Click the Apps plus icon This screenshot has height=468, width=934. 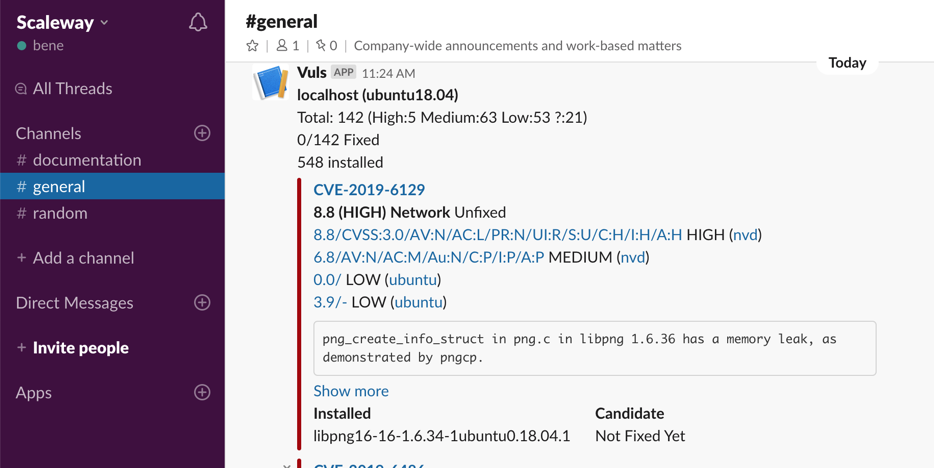[x=202, y=392]
